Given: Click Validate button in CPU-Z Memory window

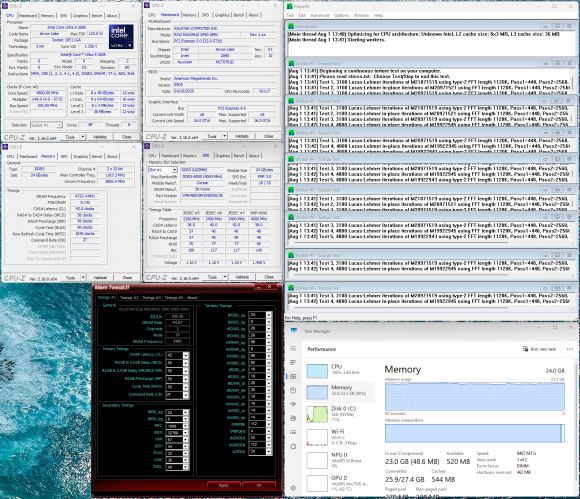Looking at the screenshot, I should click(x=100, y=277).
